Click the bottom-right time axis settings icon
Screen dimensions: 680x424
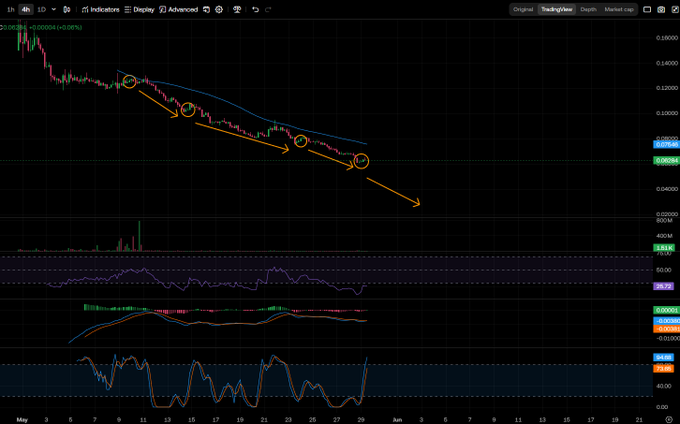(x=669, y=420)
